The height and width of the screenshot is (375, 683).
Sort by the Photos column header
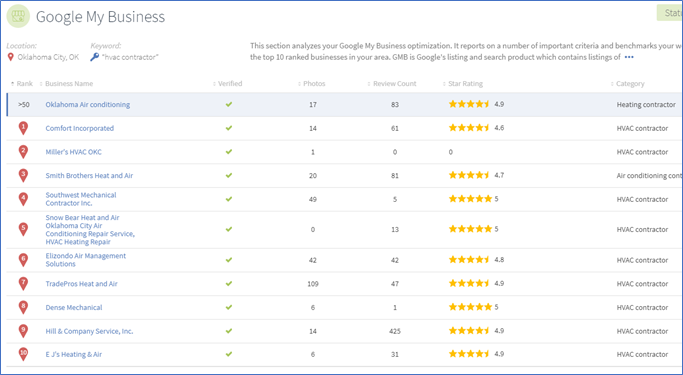[311, 84]
